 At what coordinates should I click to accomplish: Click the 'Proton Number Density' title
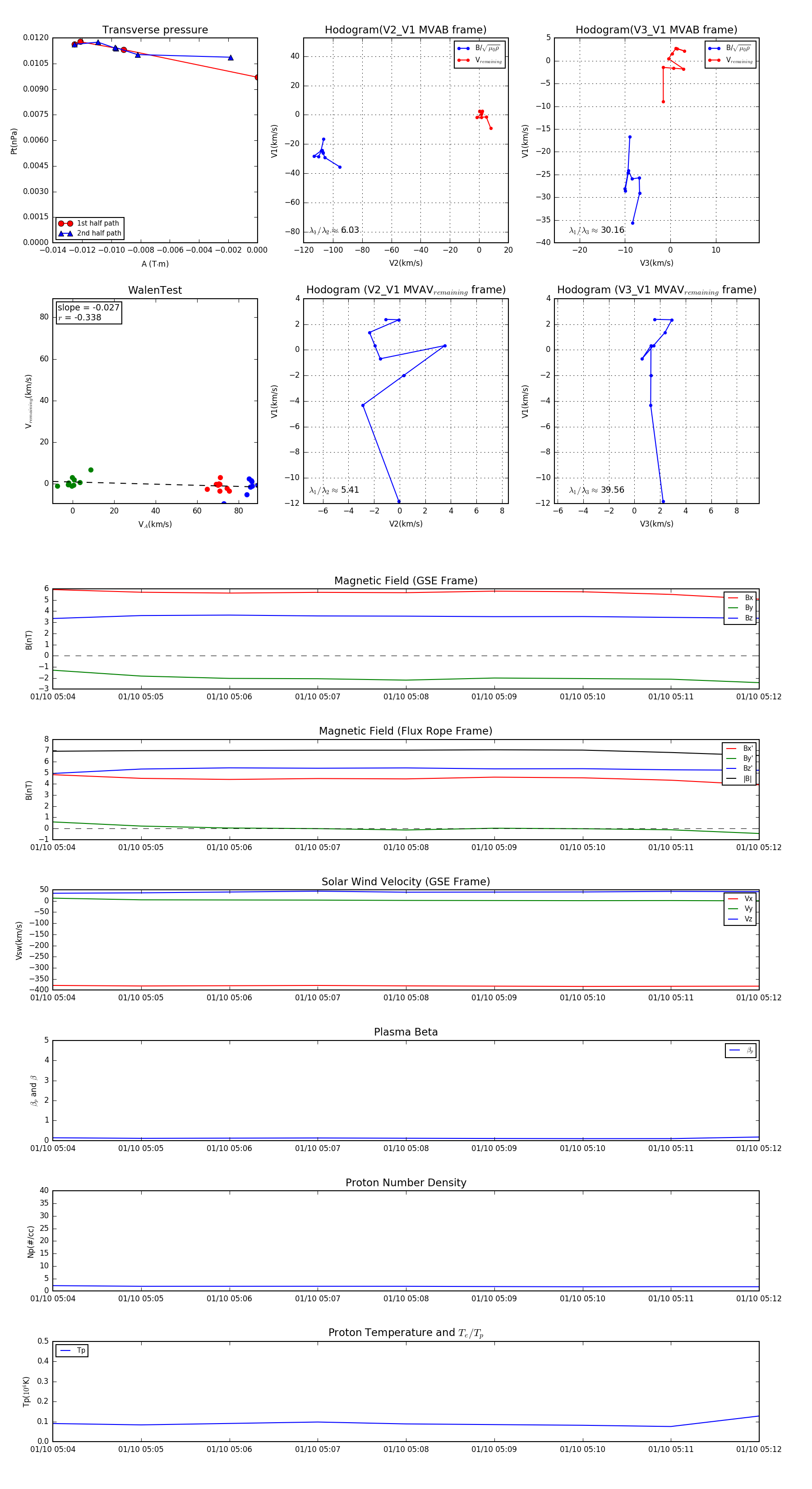click(406, 1183)
